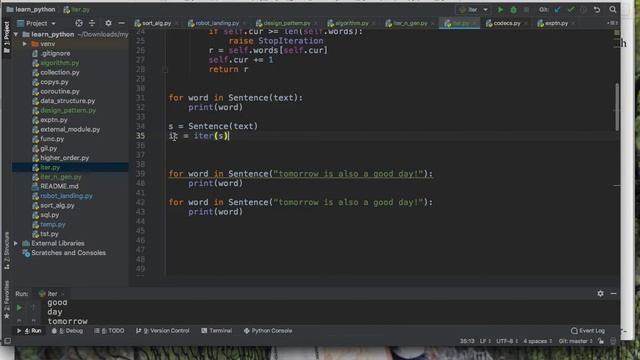Collapse the learn_python root folder
This screenshot has height=360, width=640.
point(16,34)
